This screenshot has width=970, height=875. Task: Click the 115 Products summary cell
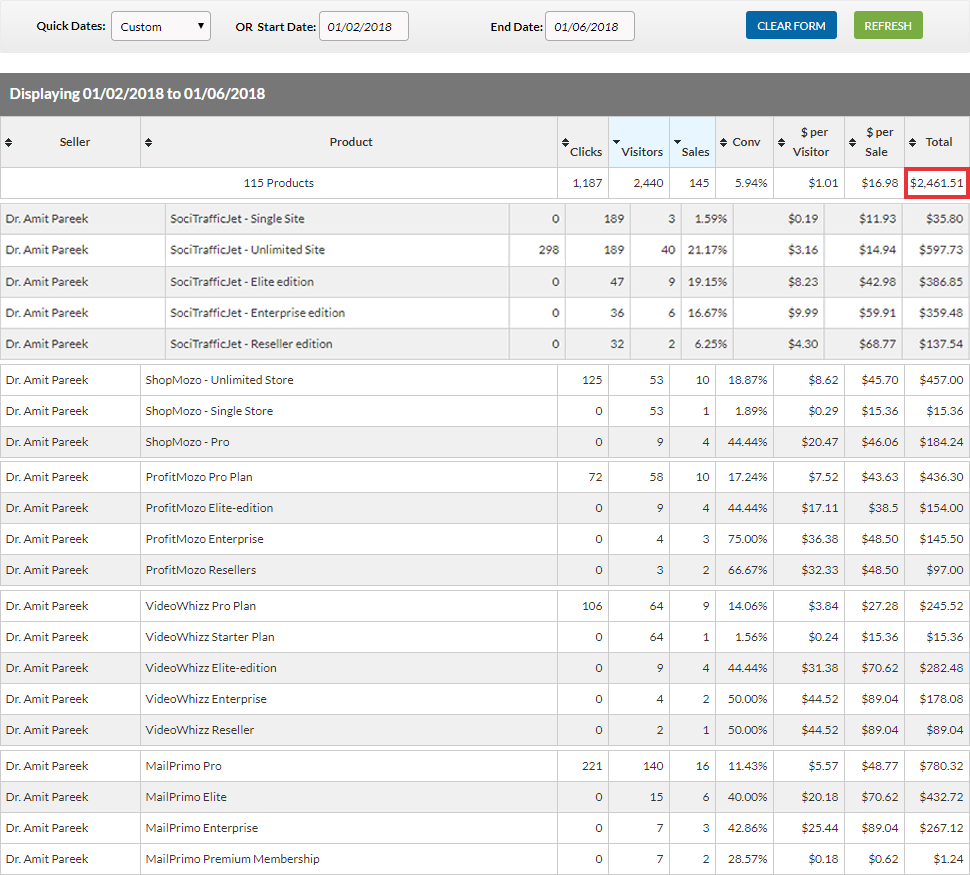tap(279, 183)
